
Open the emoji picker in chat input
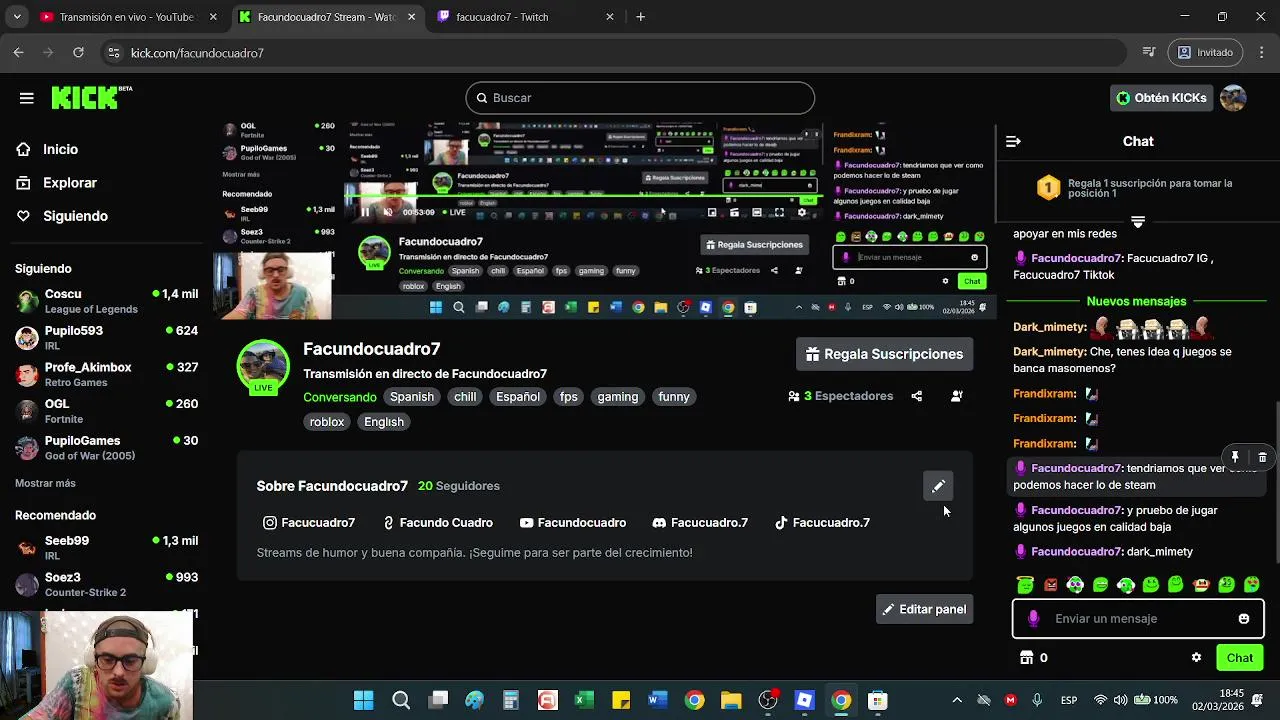[1244, 619]
